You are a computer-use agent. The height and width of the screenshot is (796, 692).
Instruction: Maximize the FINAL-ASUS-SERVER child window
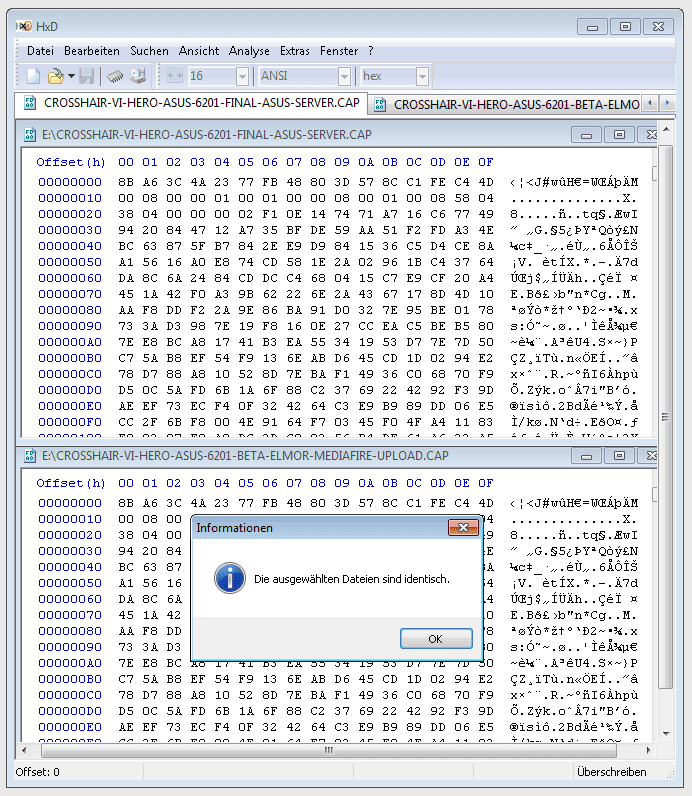(619, 135)
